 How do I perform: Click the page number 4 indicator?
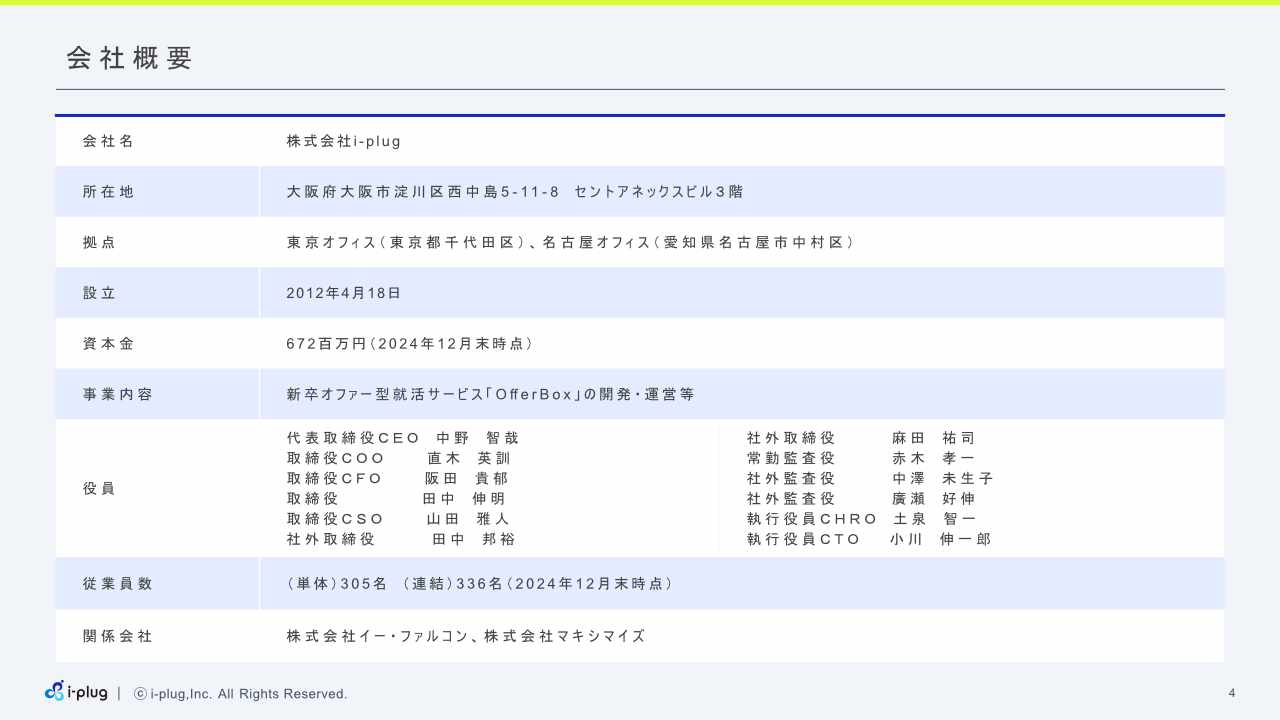click(1230, 692)
